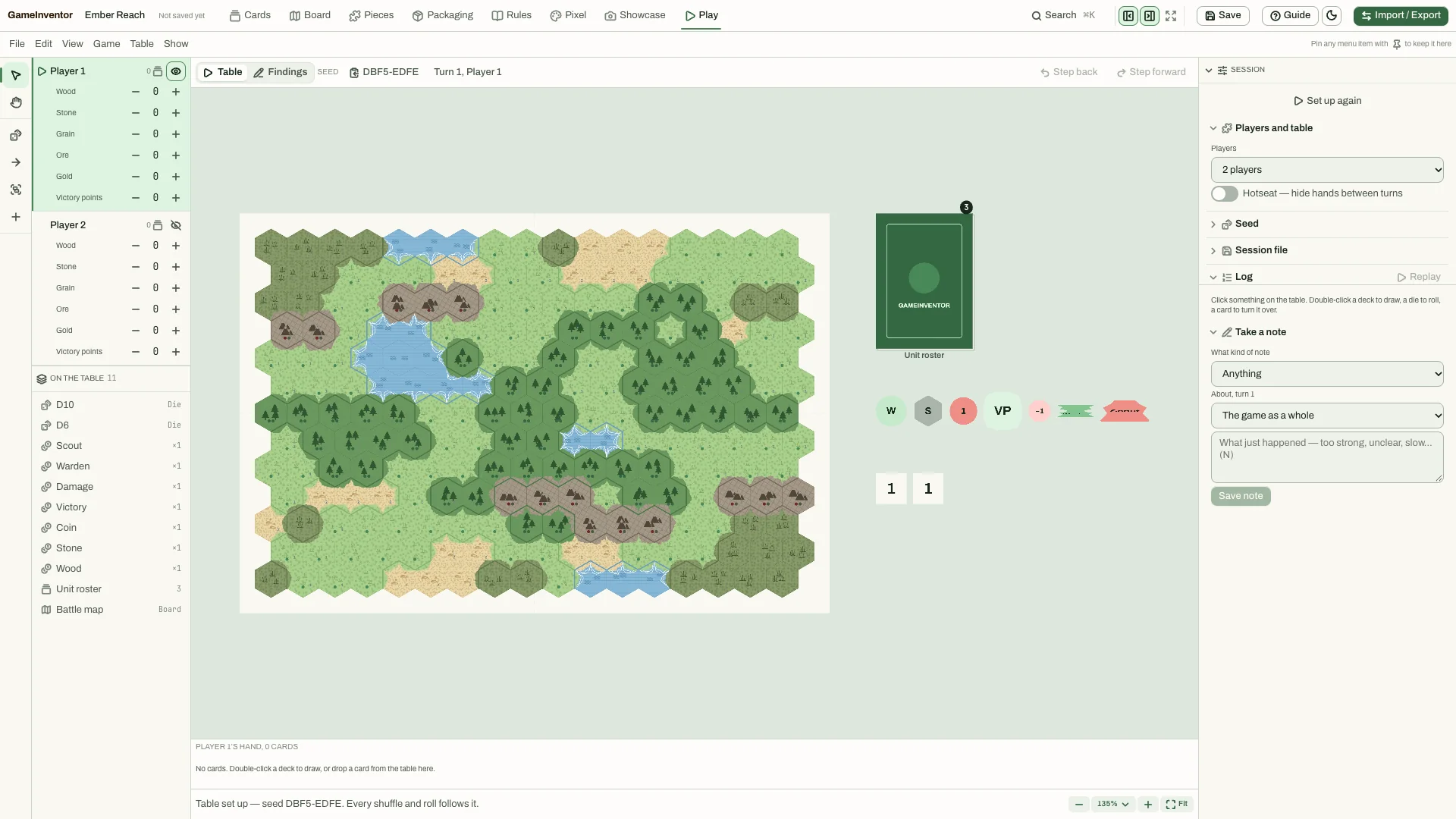Open 'The game as a whole' dropdown

pyautogui.click(x=1327, y=416)
